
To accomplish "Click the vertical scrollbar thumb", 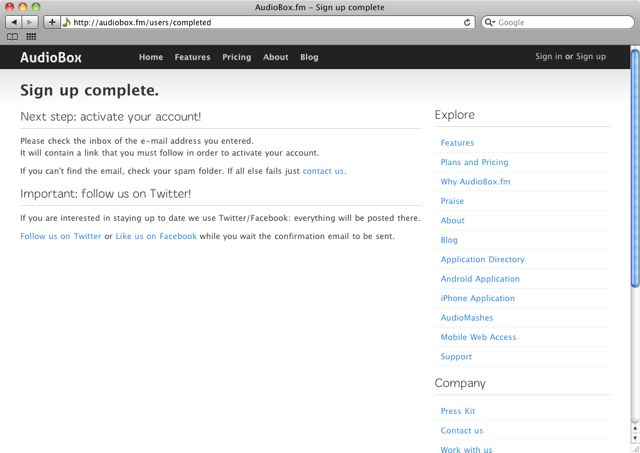I will click(635, 169).
